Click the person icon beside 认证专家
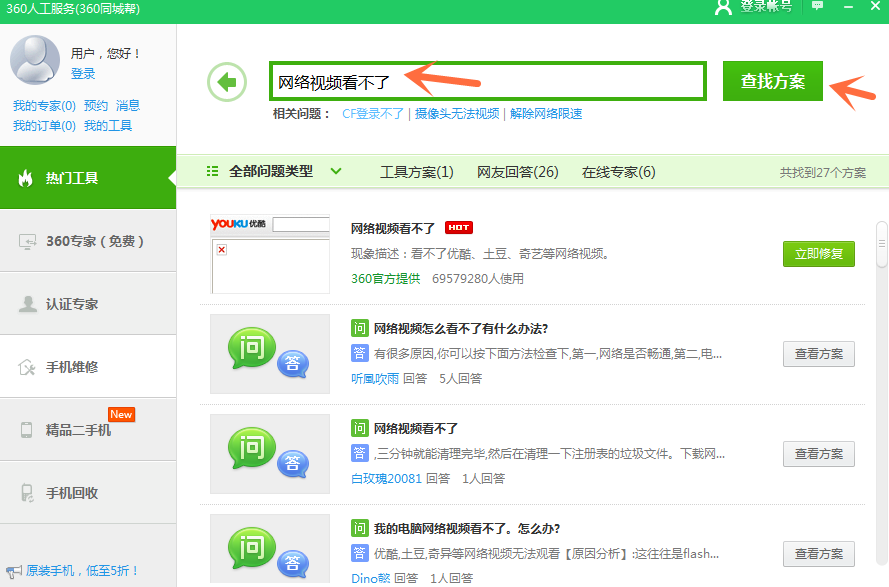Image resolution: width=889 pixels, height=587 pixels. click(x=27, y=304)
